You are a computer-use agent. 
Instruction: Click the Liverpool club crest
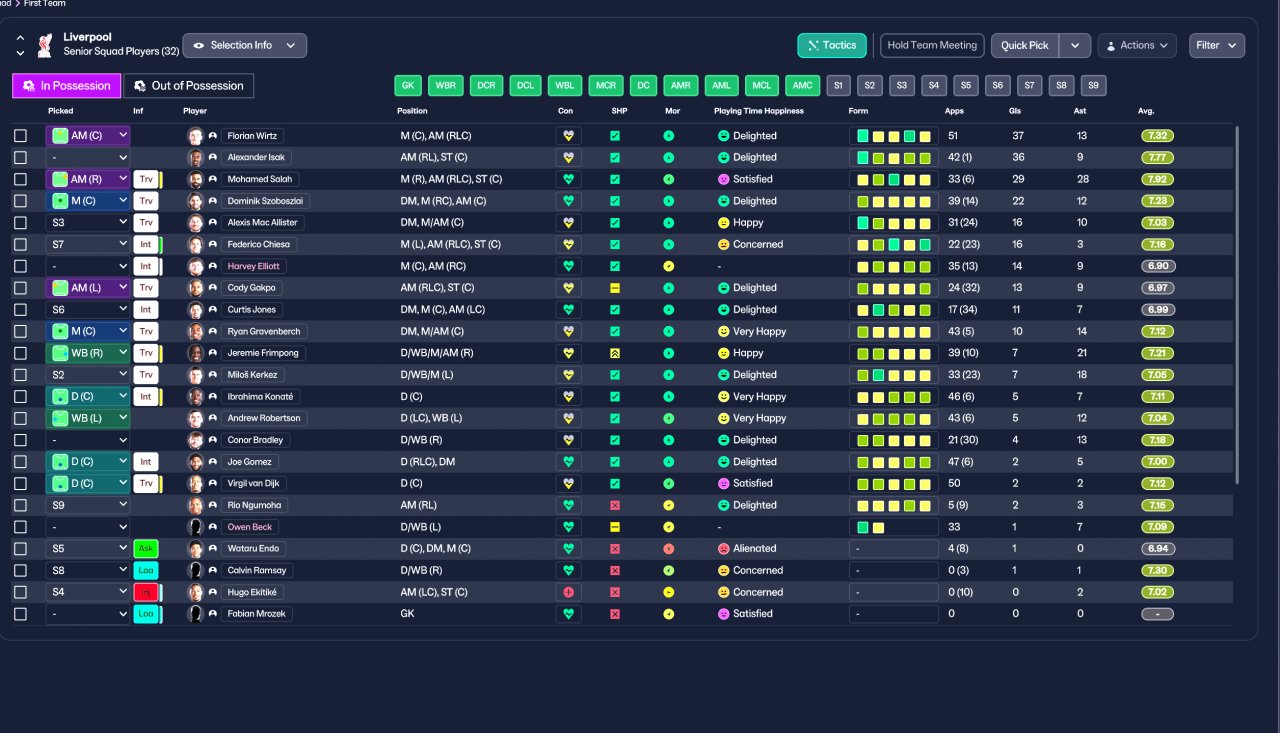point(44,45)
